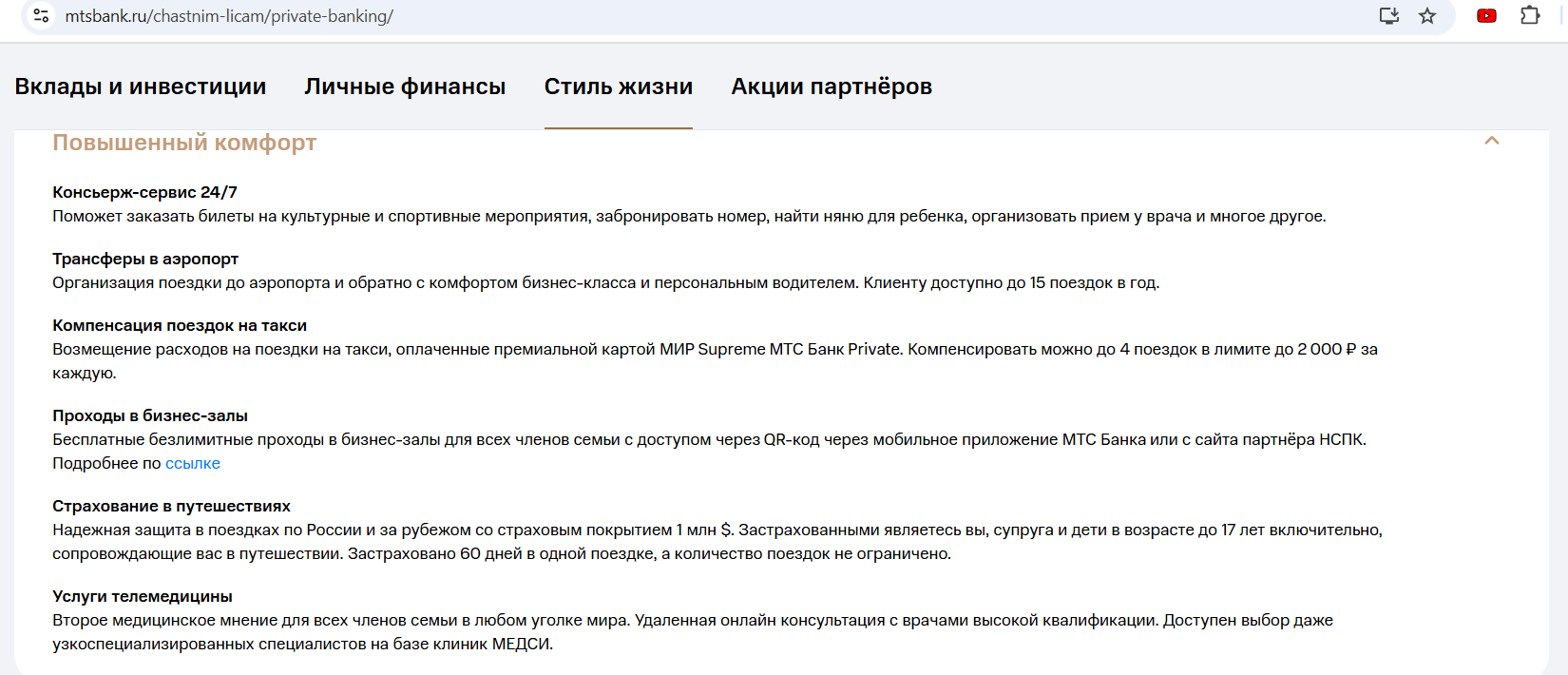Select the Стиль жизни tab
The image size is (1568, 675).
(x=619, y=87)
